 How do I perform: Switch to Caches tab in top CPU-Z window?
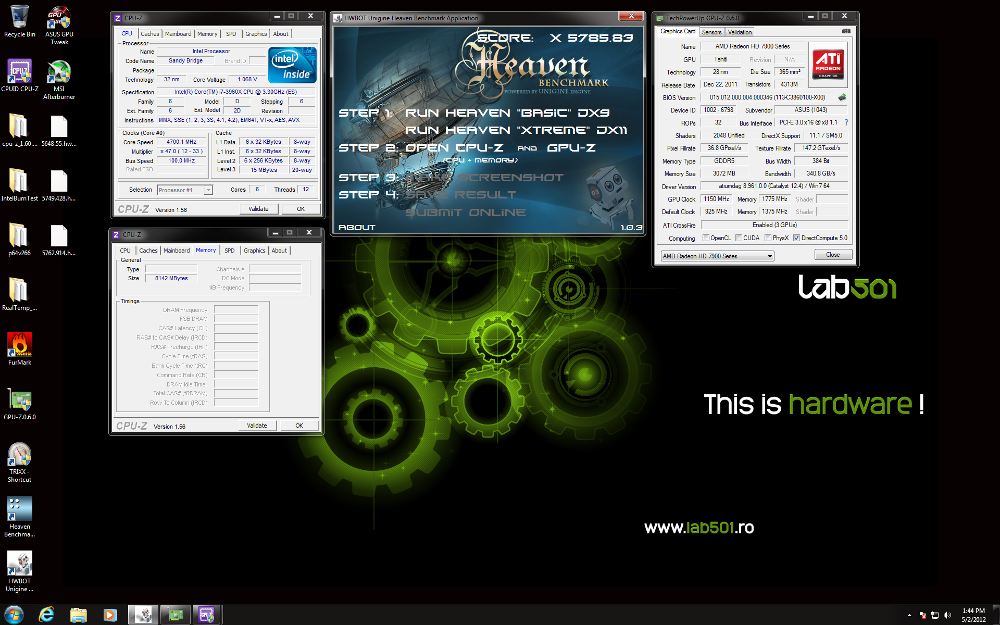click(x=150, y=33)
